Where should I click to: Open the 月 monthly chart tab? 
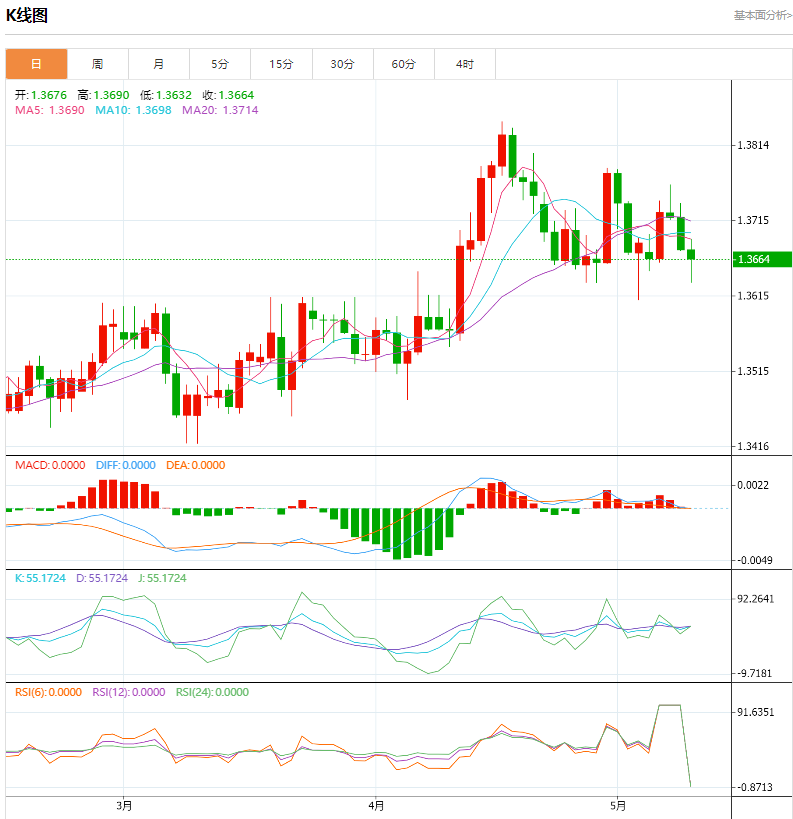[159, 64]
